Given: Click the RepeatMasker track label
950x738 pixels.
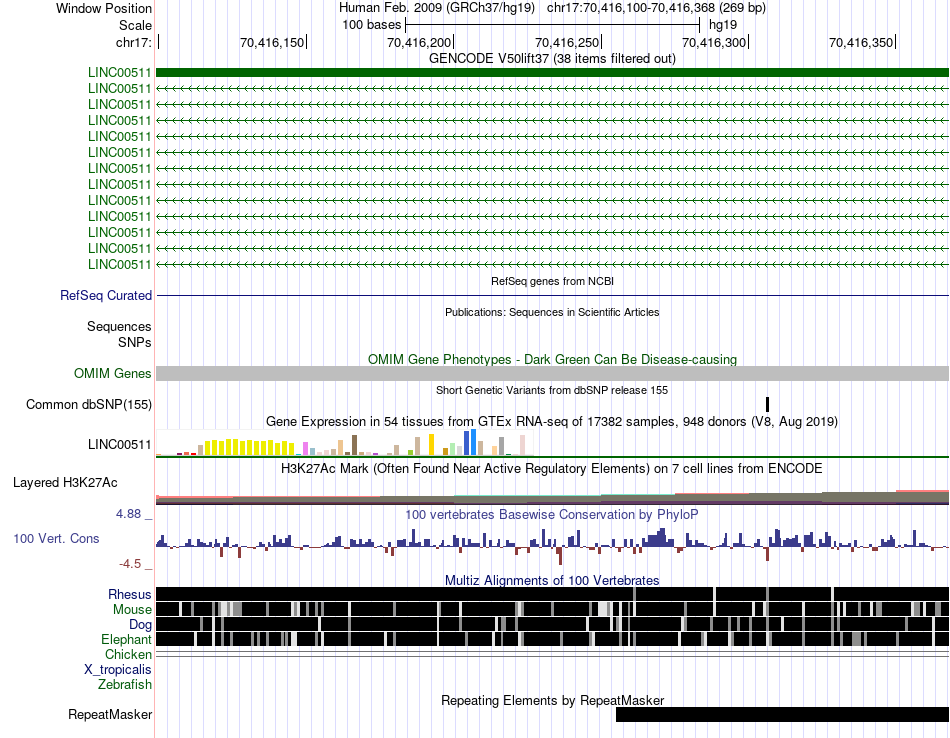Looking at the screenshot, I should click(x=110, y=714).
